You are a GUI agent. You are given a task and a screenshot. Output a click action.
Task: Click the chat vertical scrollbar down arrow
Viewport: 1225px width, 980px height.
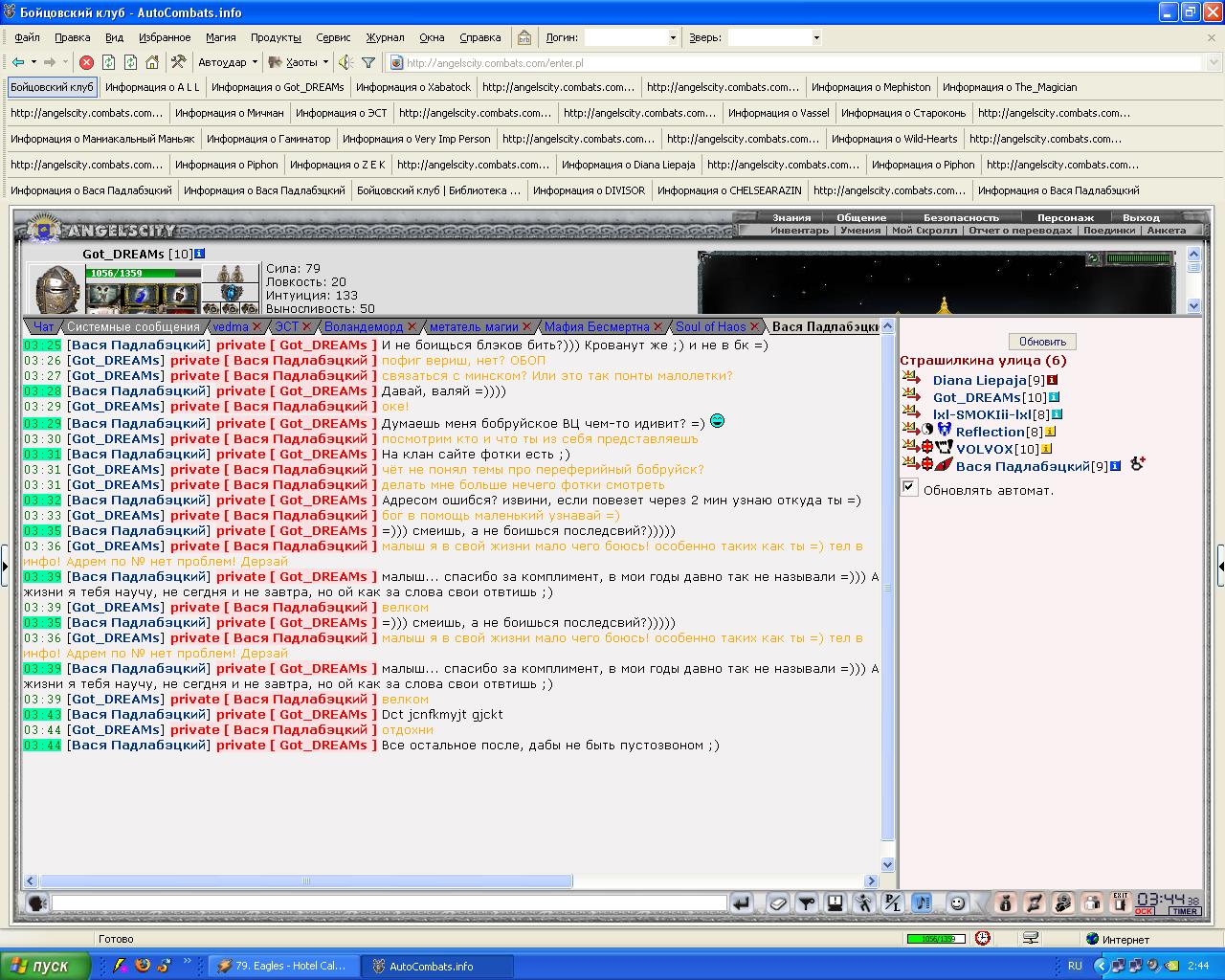click(887, 864)
